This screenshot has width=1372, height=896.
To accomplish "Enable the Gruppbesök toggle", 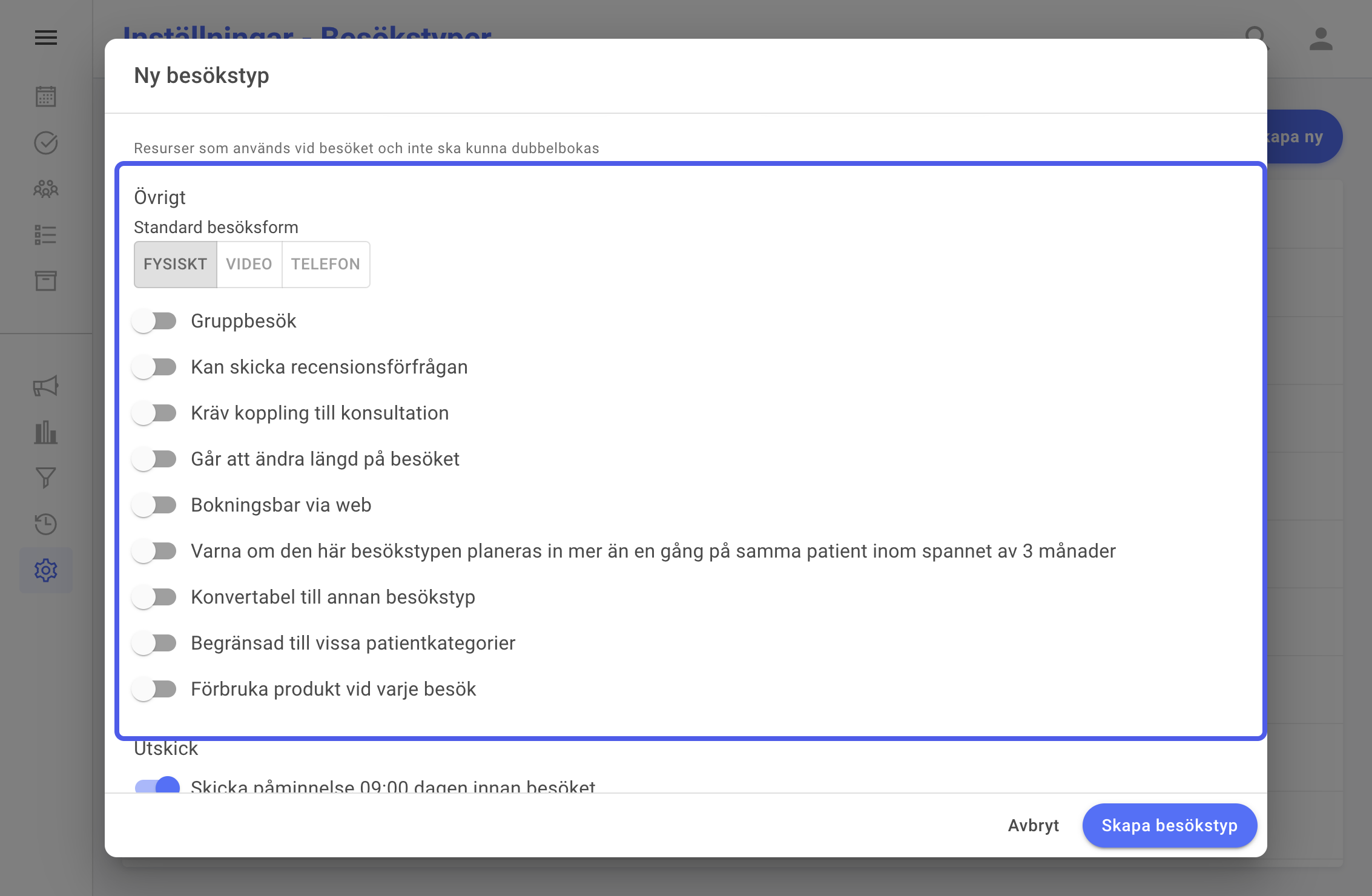I will 155,321.
